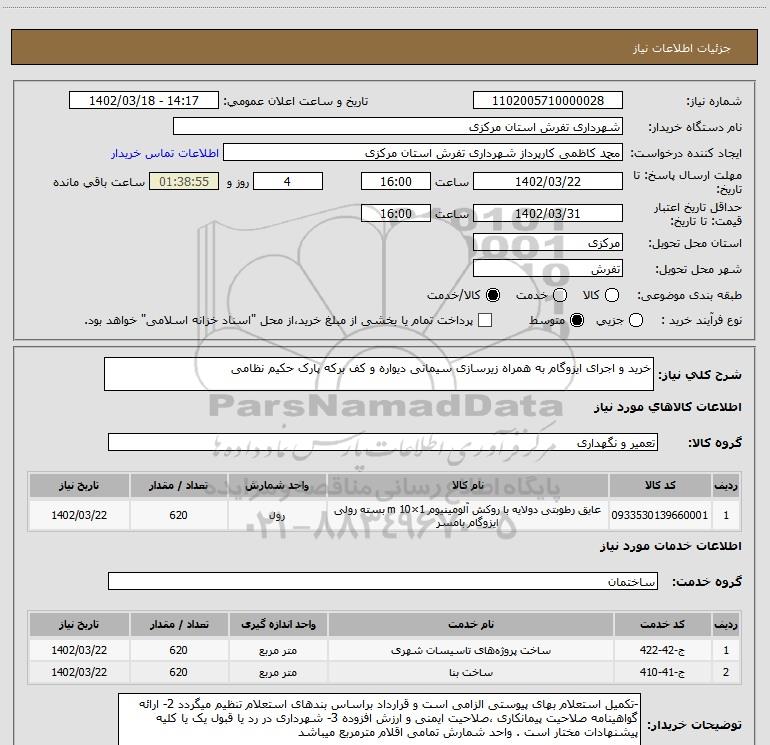Click response deadline time 16:00 field
770x745 pixels.
point(396,181)
